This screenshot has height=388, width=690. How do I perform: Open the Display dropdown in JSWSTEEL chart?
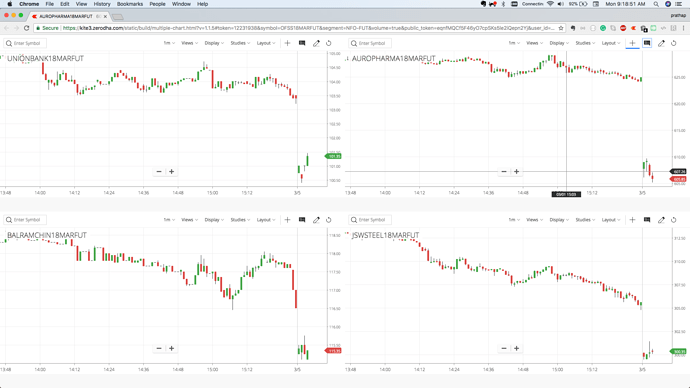tap(559, 220)
